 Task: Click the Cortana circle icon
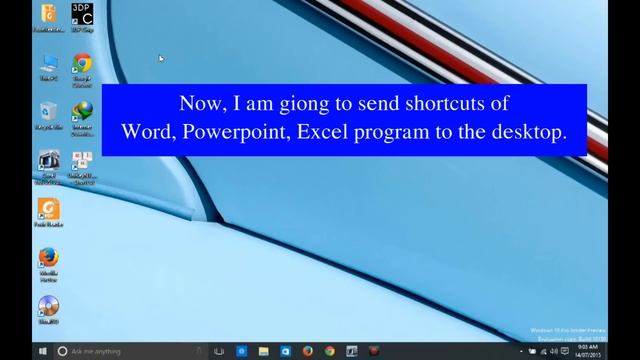(x=62, y=351)
